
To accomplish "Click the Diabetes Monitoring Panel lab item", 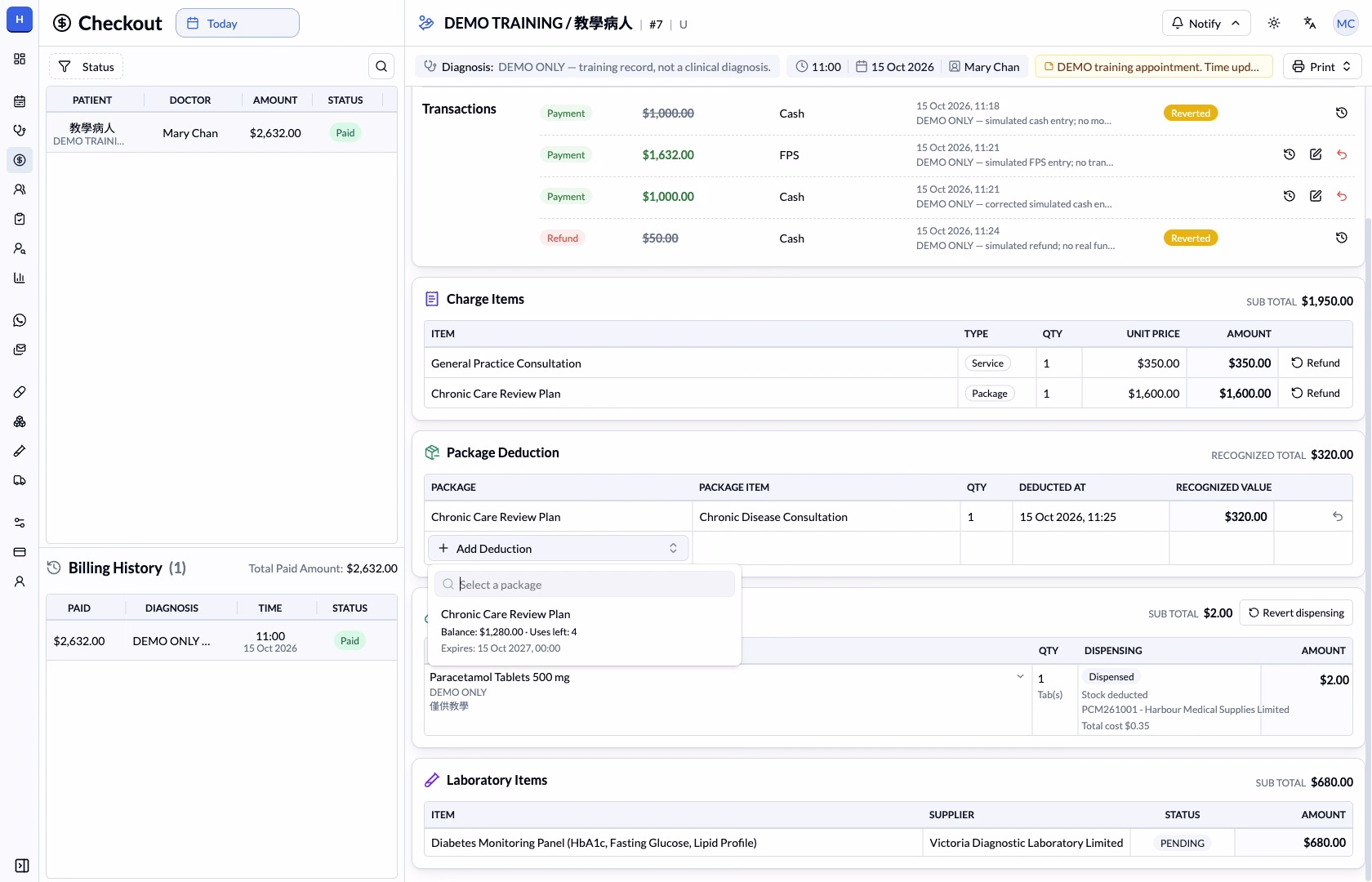I will click(594, 843).
